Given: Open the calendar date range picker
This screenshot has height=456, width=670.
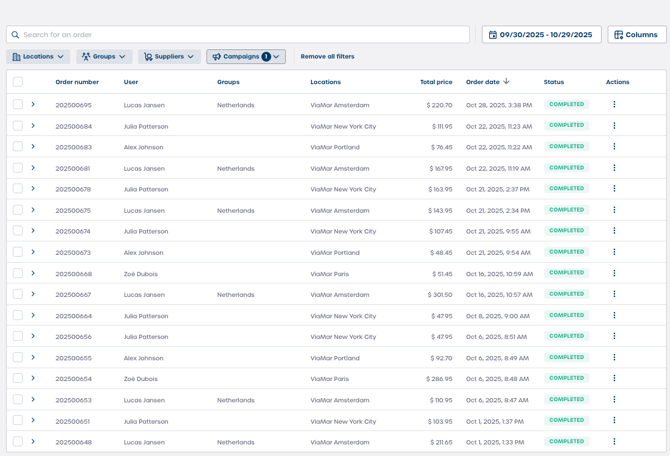Looking at the screenshot, I should [x=541, y=35].
